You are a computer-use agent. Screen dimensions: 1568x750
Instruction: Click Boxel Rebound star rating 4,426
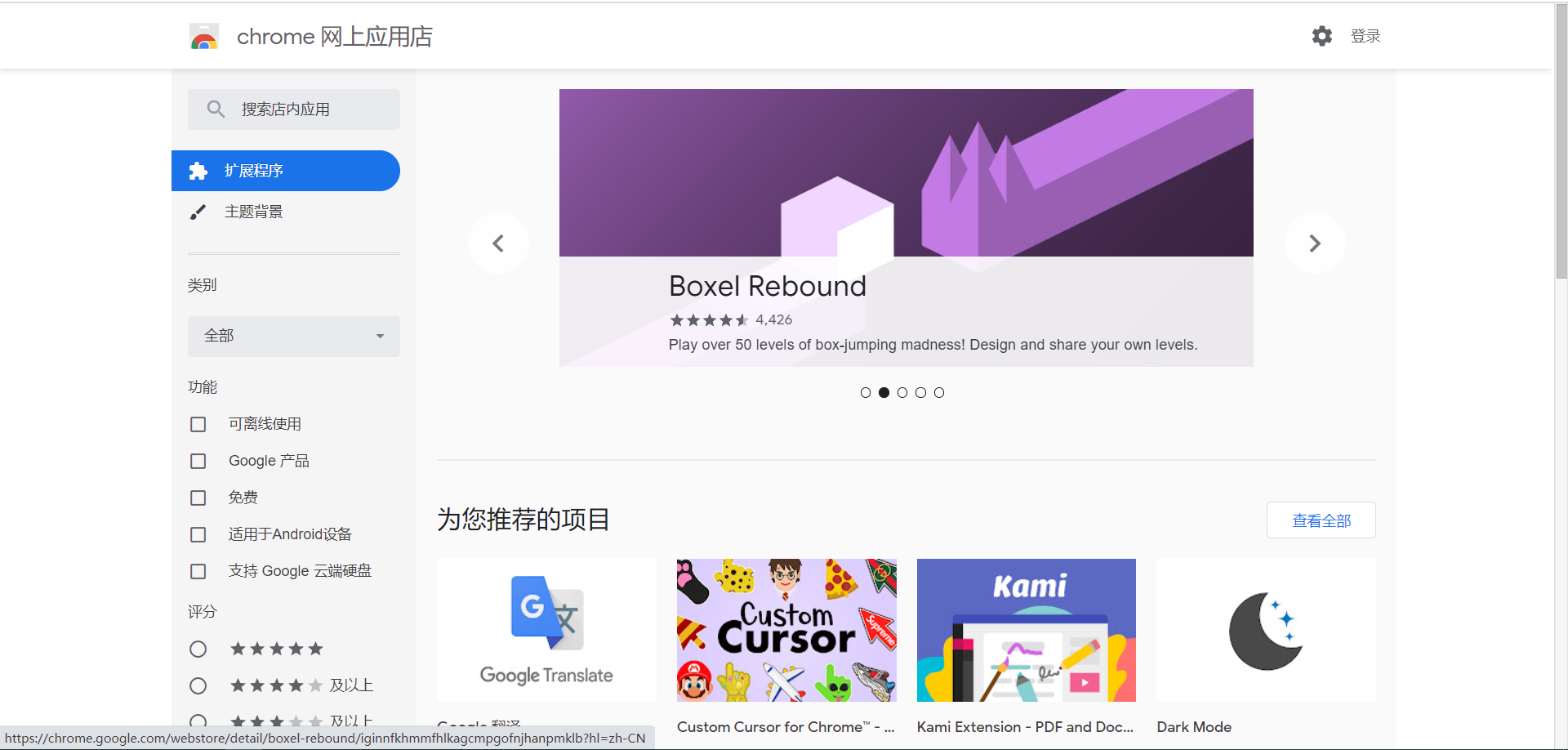731,320
